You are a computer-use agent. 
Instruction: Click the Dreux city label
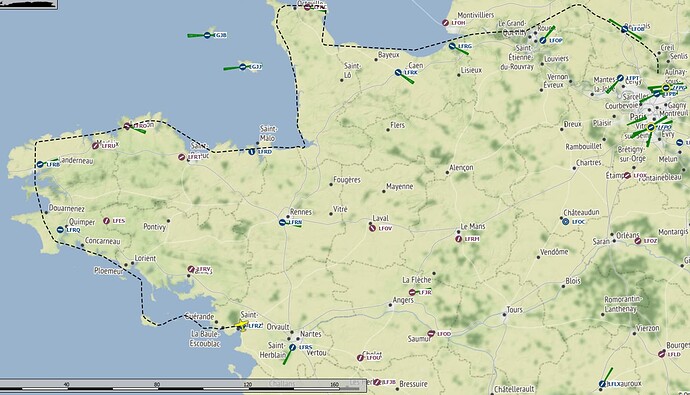tap(573, 124)
